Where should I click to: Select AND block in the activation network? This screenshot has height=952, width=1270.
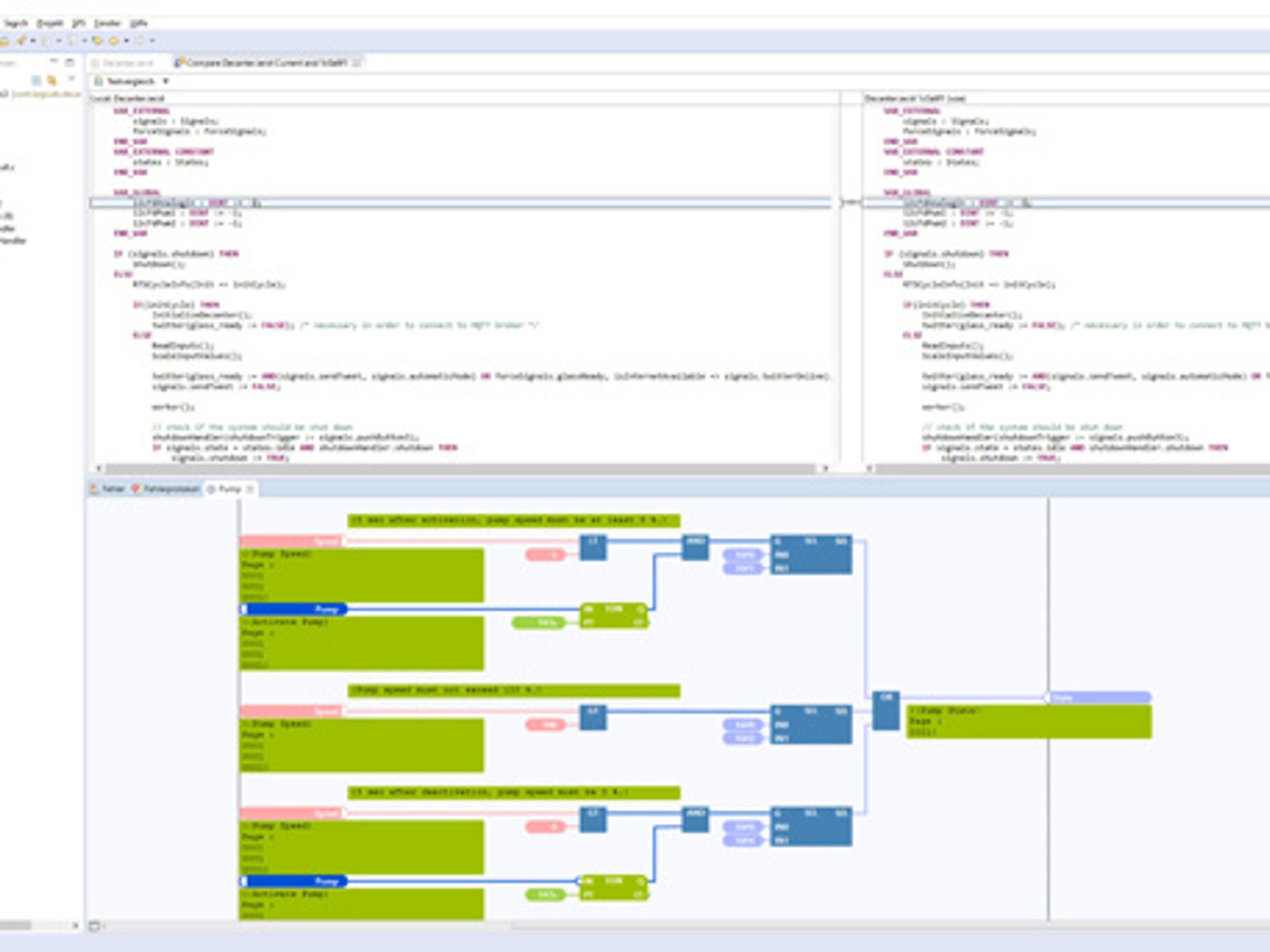[x=695, y=547]
